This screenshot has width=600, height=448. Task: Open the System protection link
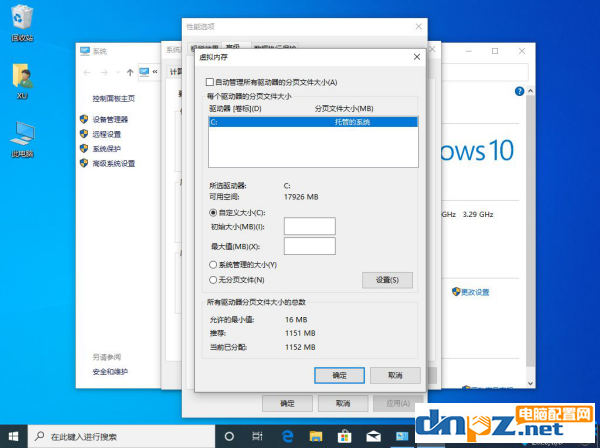[107, 149]
